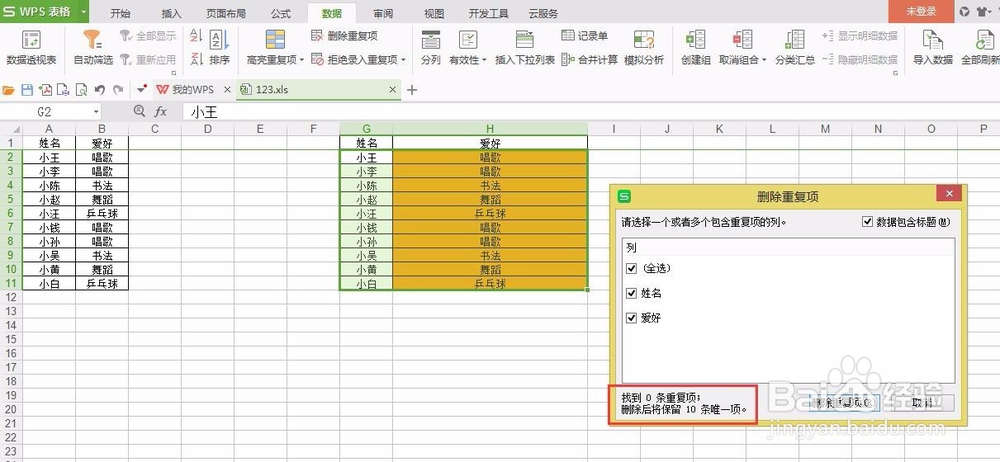Screen dimensions: 1000x462
Task: Click the 自动筛选 funnel icon
Action: [x=93, y=40]
